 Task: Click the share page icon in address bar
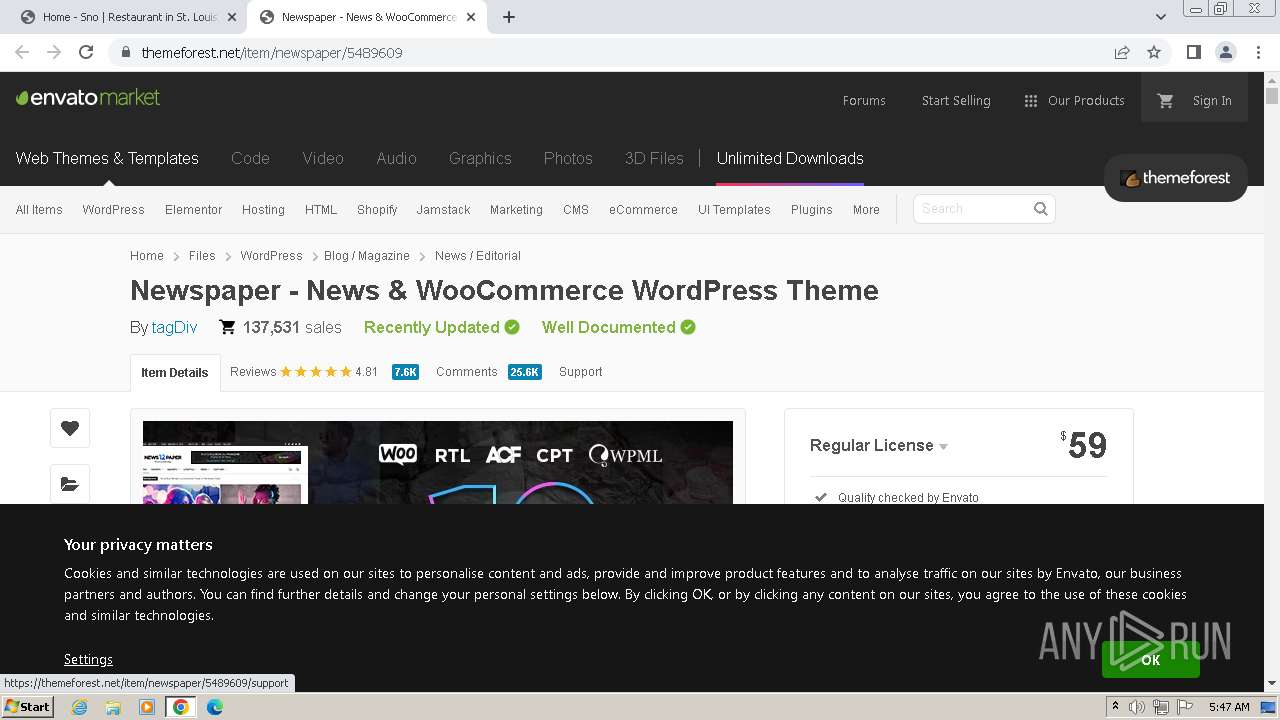pyautogui.click(x=1122, y=52)
